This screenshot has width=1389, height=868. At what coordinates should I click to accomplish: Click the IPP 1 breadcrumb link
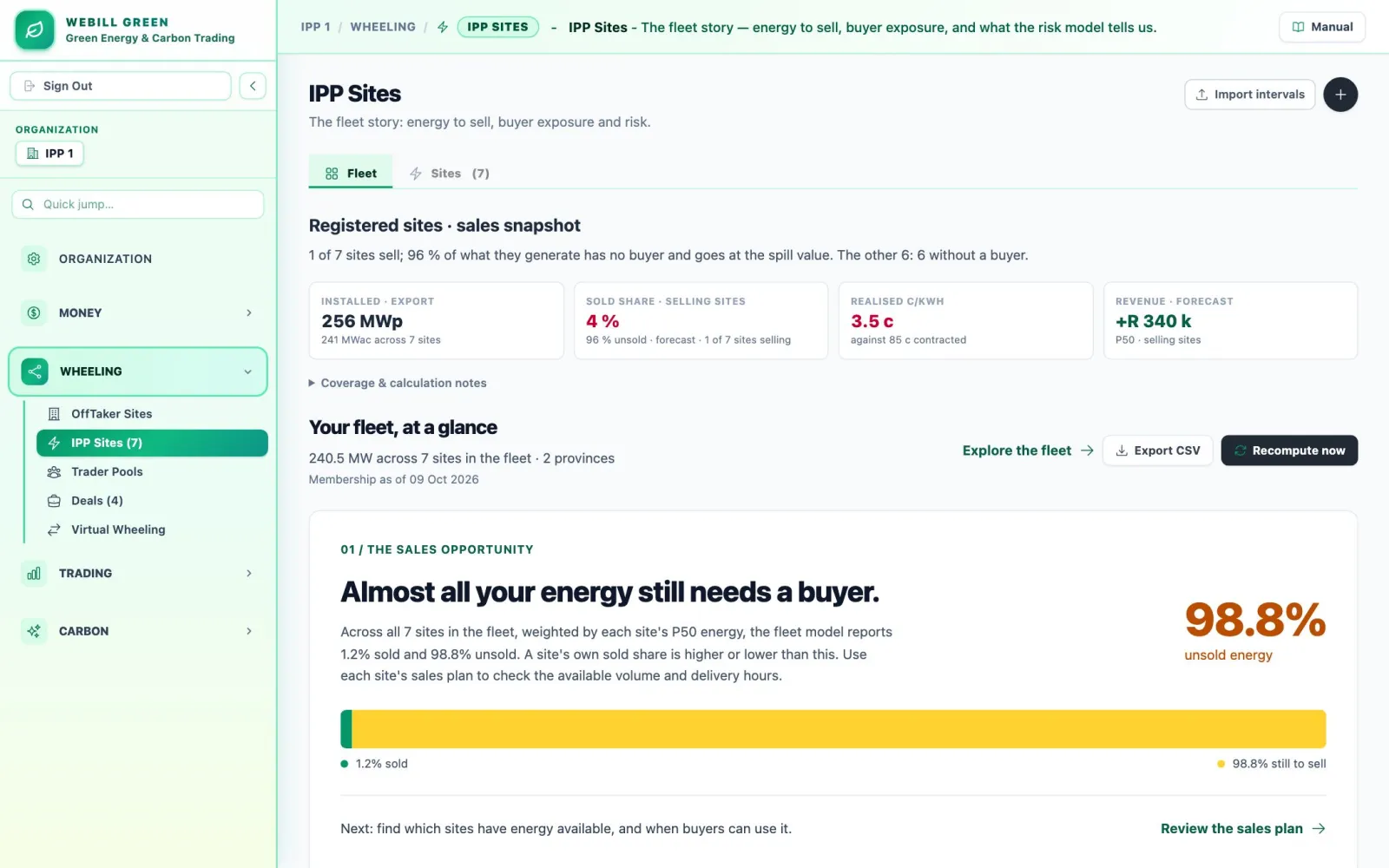click(x=315, y=27)
